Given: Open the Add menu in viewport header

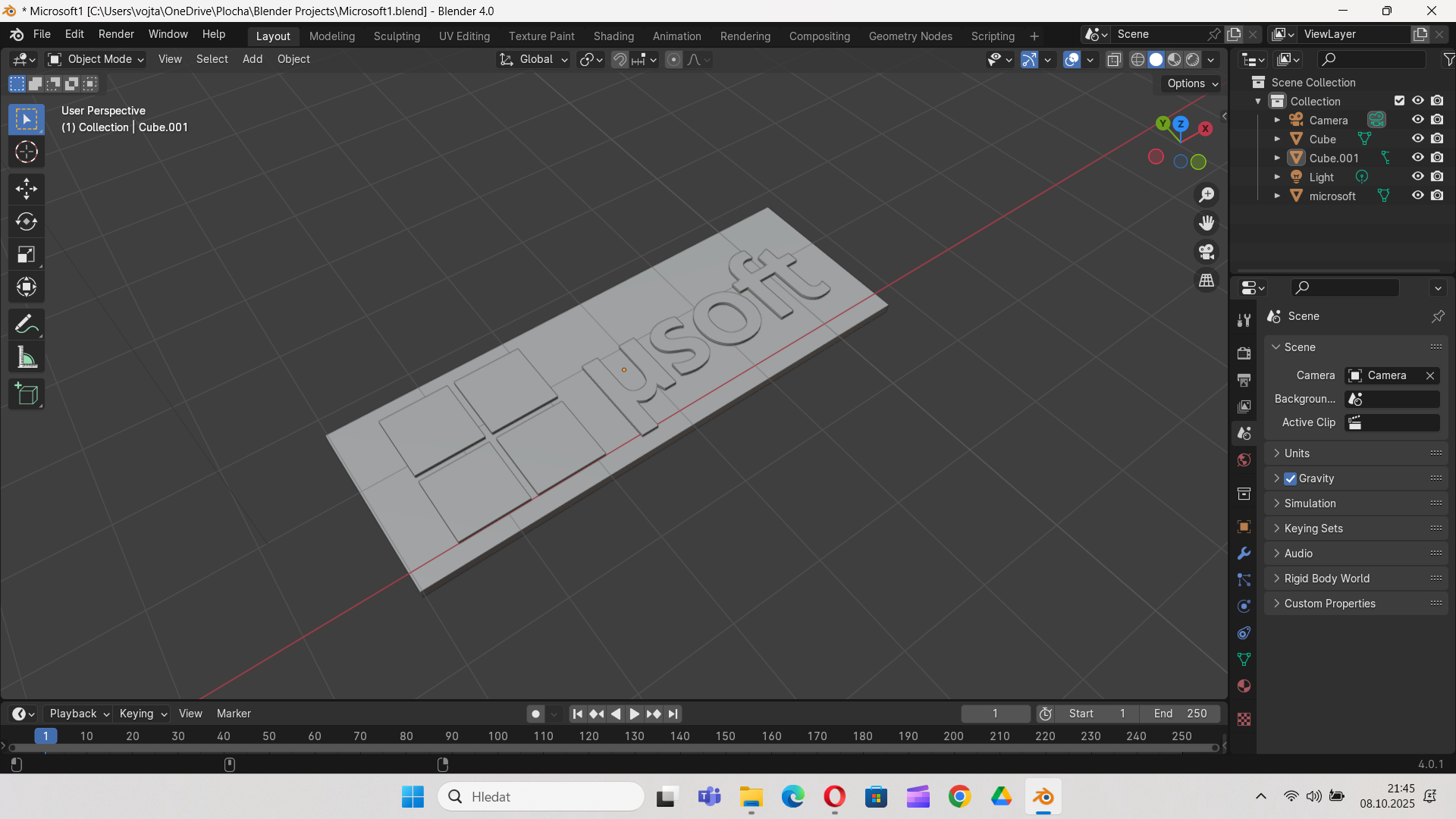Looking at the screenshot, I should tap(253, 59).
